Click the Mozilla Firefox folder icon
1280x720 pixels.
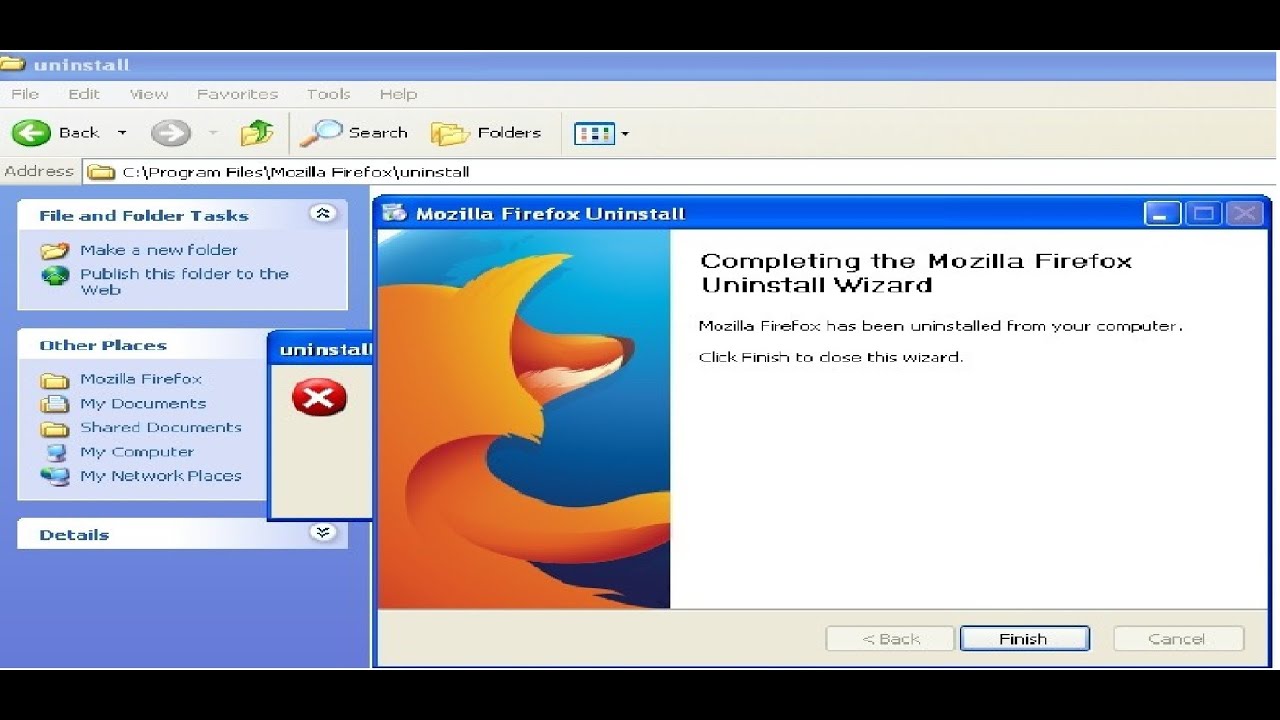click(54, 380)
